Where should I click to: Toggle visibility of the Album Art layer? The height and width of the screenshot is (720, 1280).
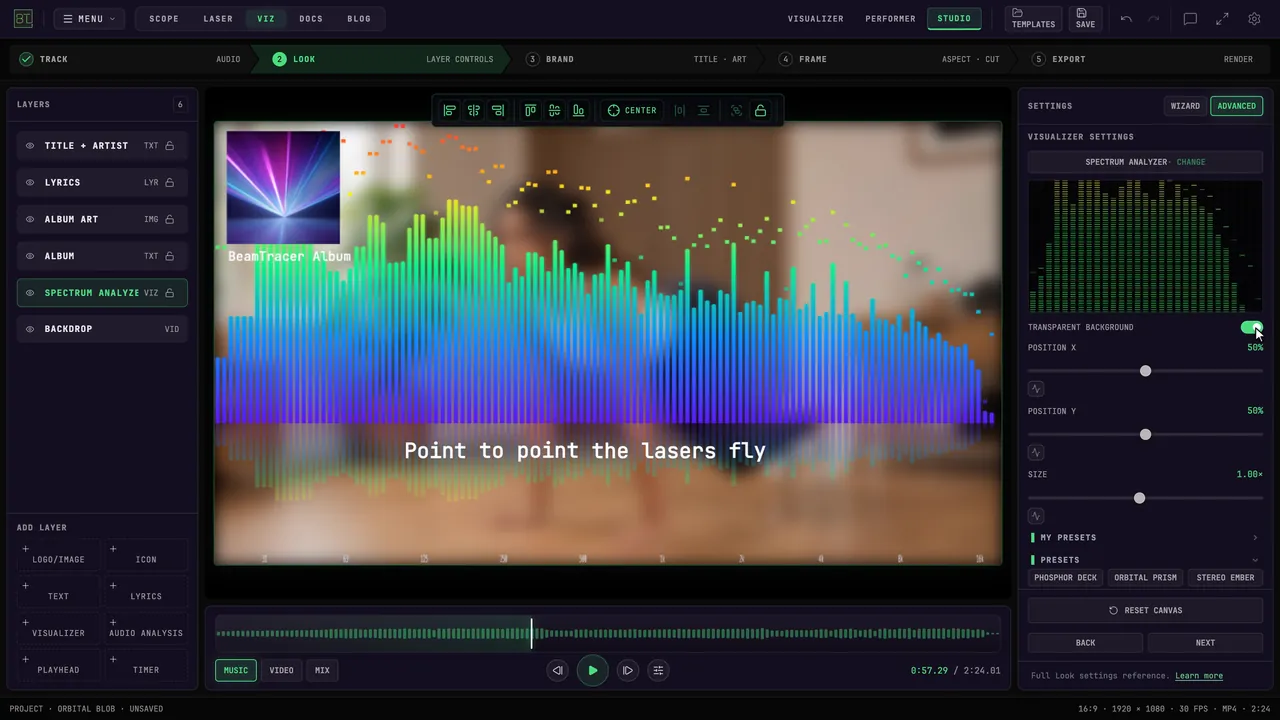click(x=30, y=219)
